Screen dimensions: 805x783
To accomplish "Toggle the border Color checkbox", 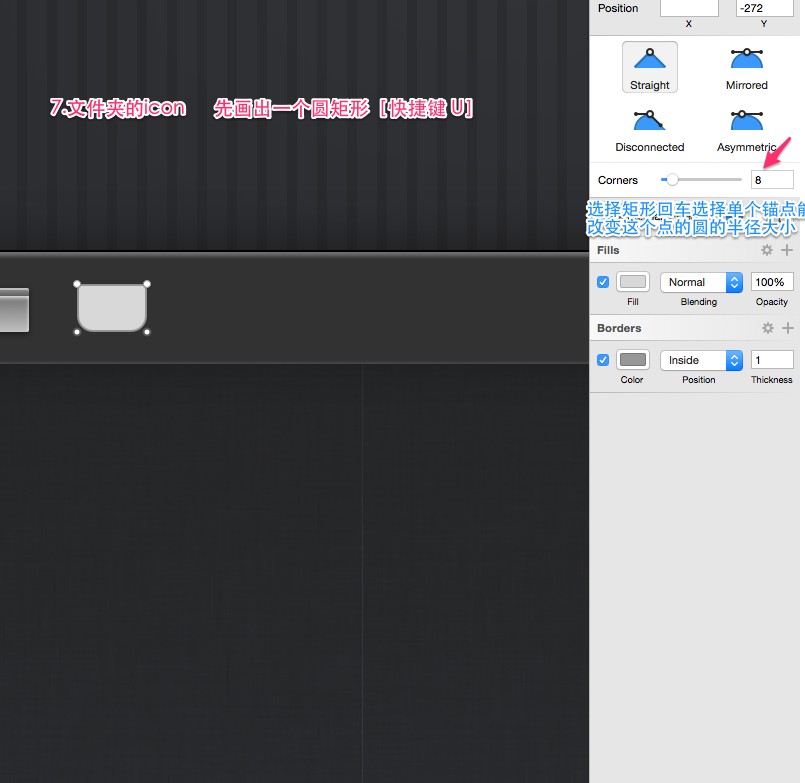I will (603, 360).
